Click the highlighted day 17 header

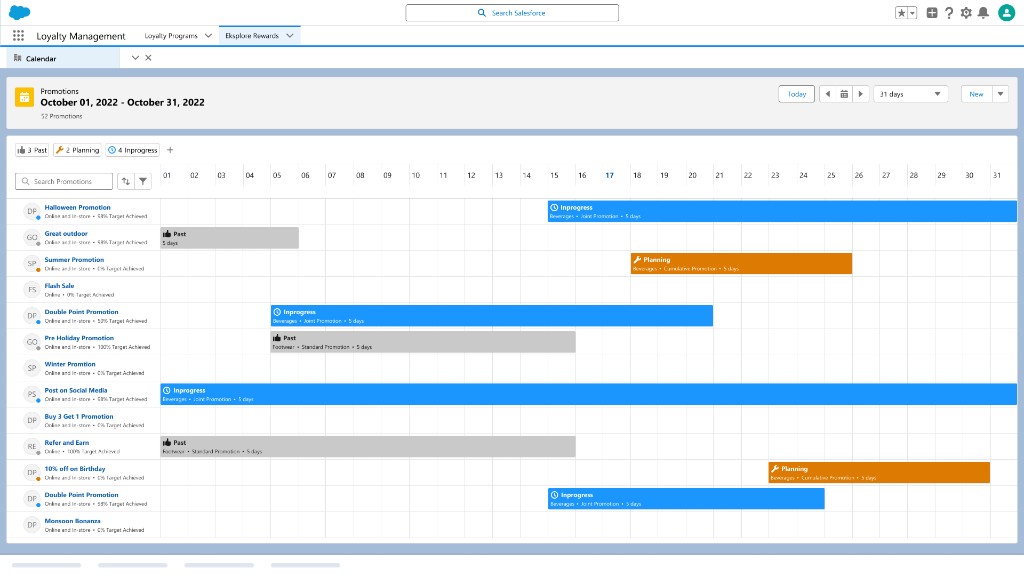point(609,176)
